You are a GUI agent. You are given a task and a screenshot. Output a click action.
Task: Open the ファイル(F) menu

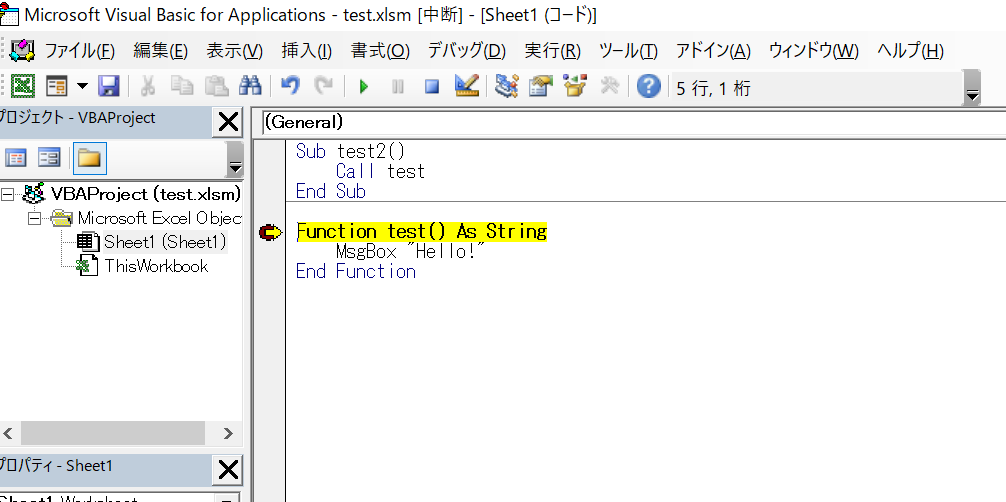click(x=79, y=51)
